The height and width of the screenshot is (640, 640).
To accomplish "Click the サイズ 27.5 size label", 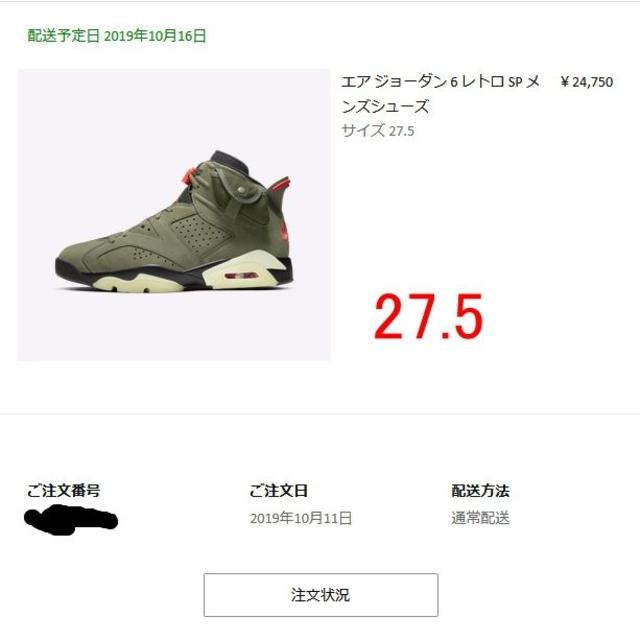I will (378, 131).
